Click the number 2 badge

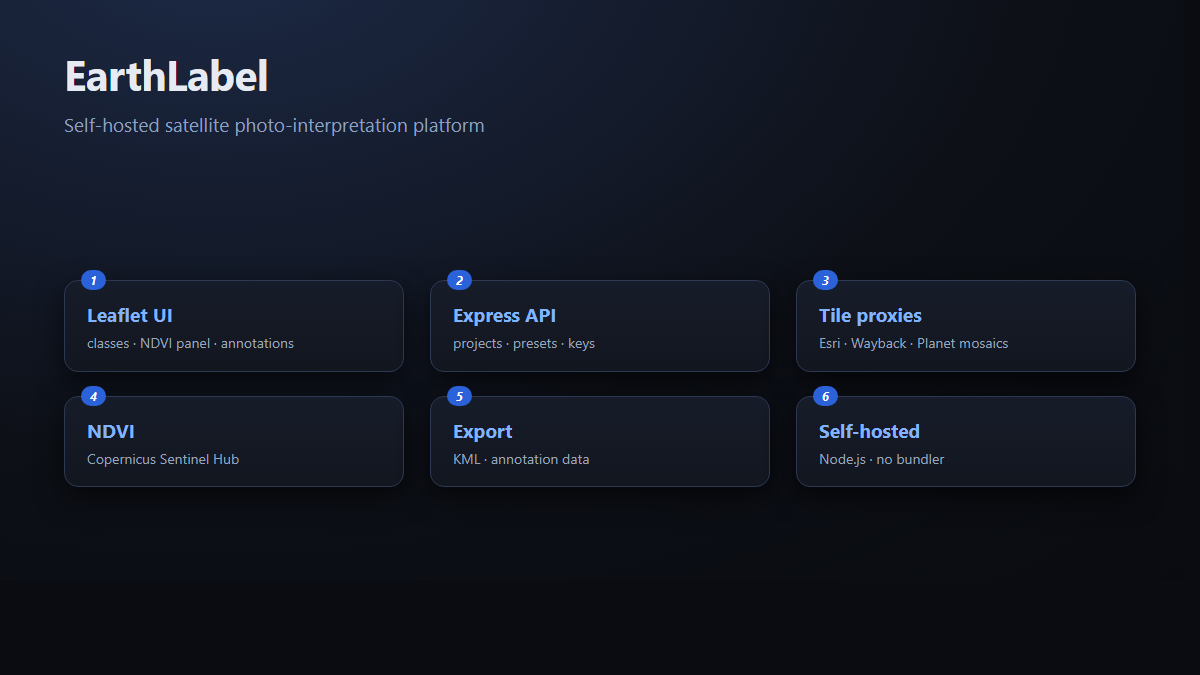[x=459, y=280]
